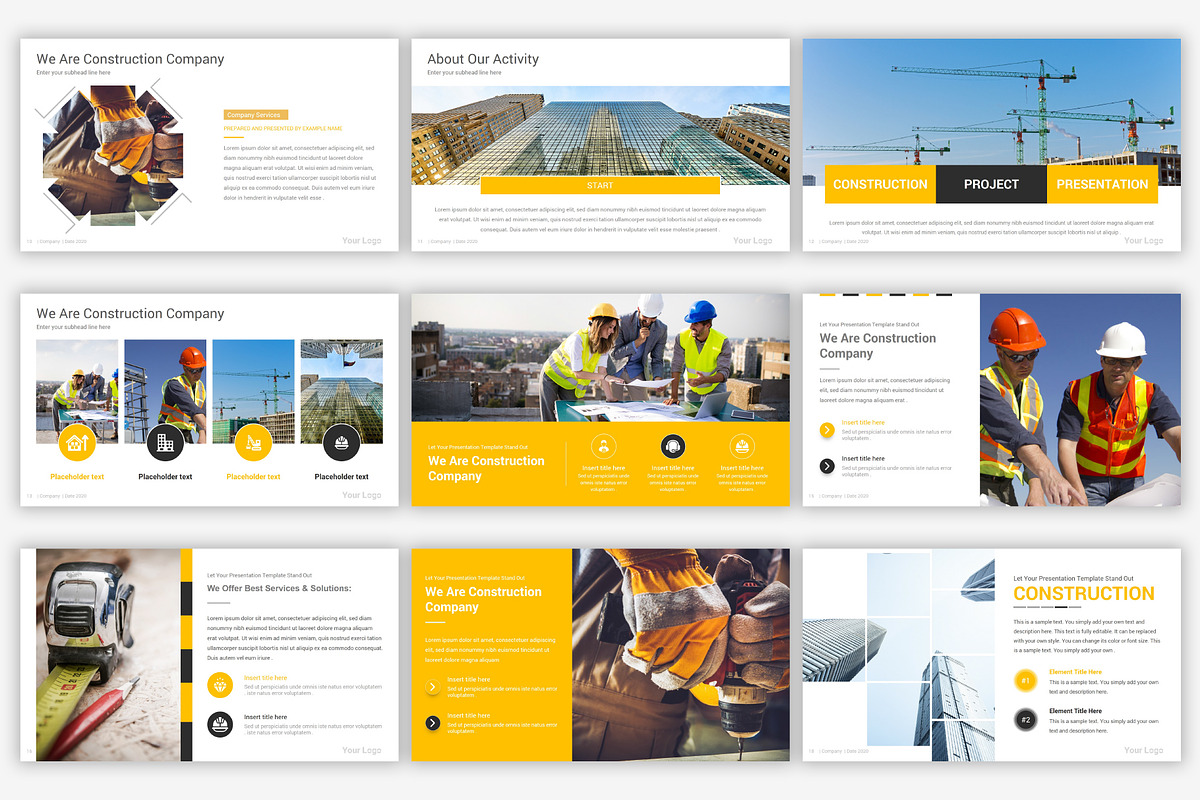Click the dark headset support icon on yellow band

673,446
